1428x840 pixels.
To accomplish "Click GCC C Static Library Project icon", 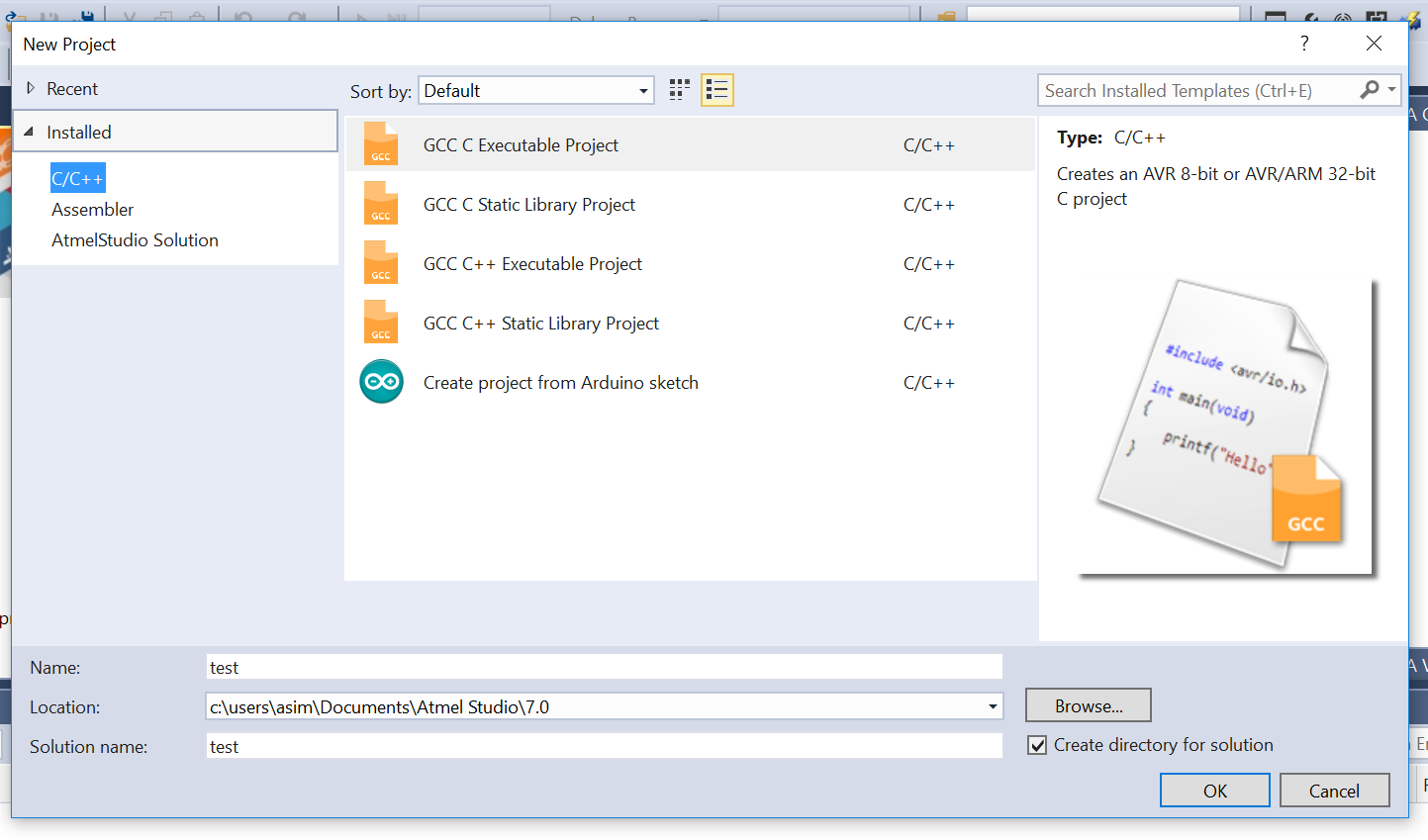I will click(381, 204).
